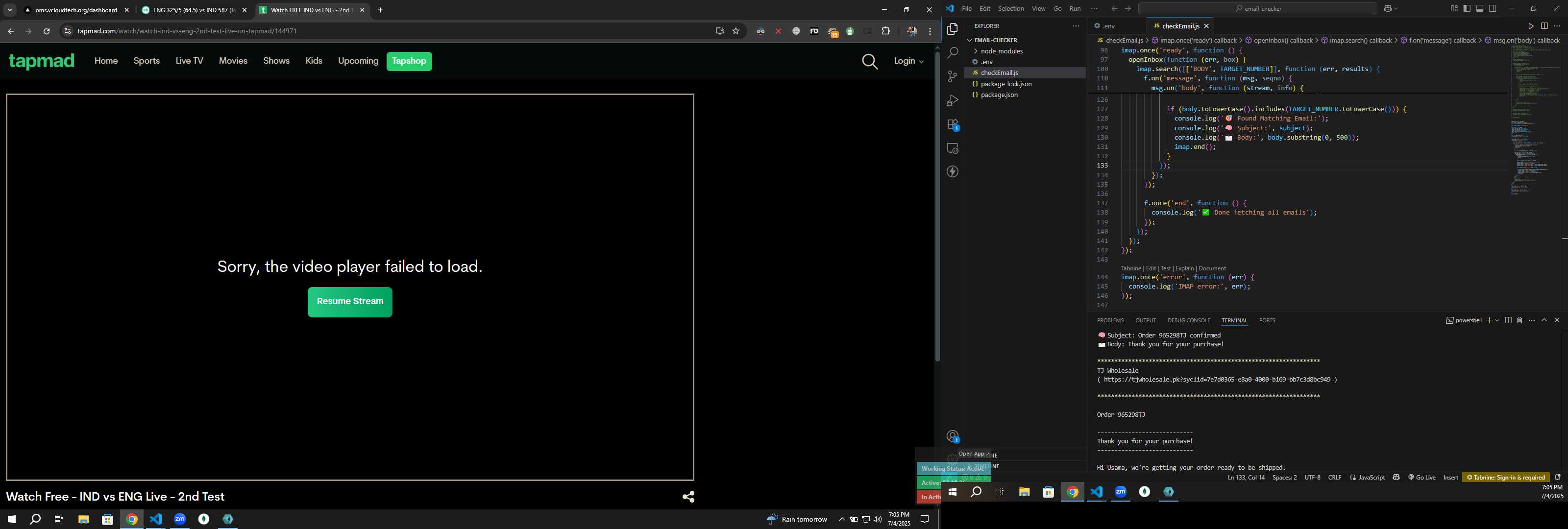Open Explorer views and more actions ellipsis
This screenshot has width=1568, height=529.
point(1076,26)
